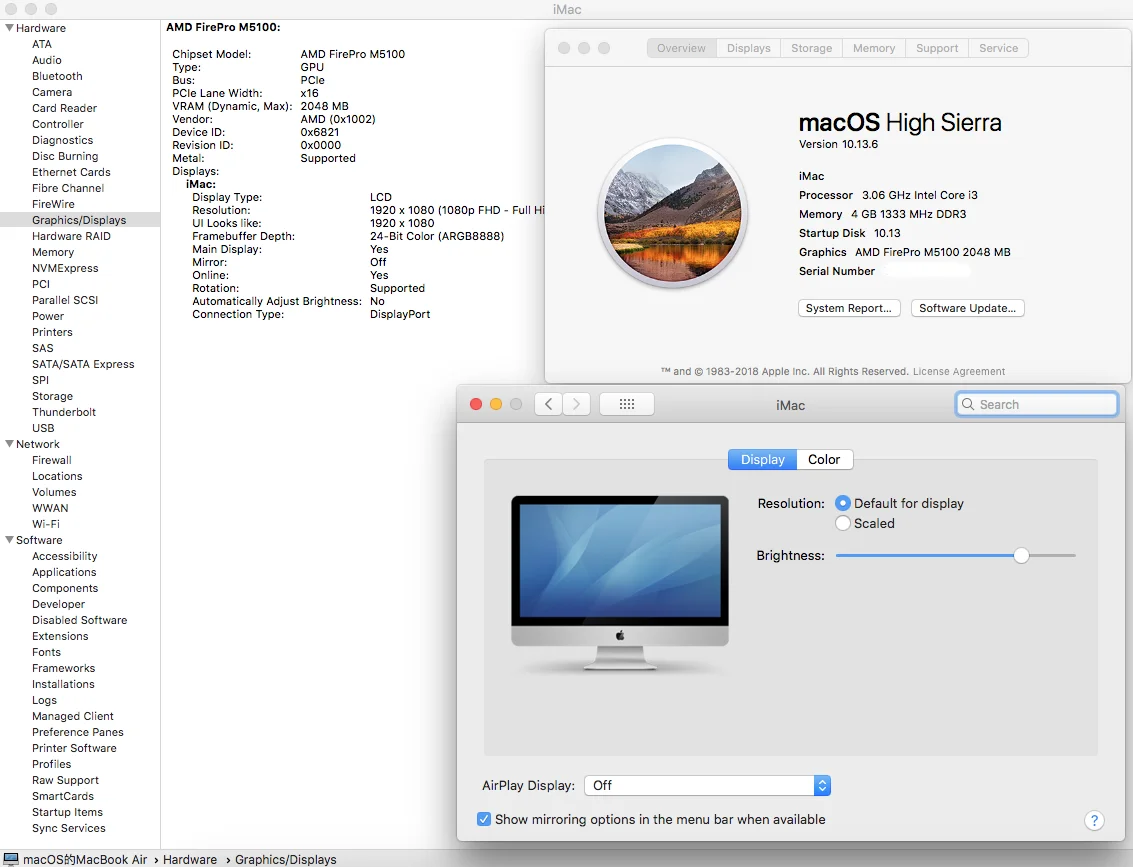
Task: Uncheck Show mirroring options in menu bar
Action: tap(484, 819)
